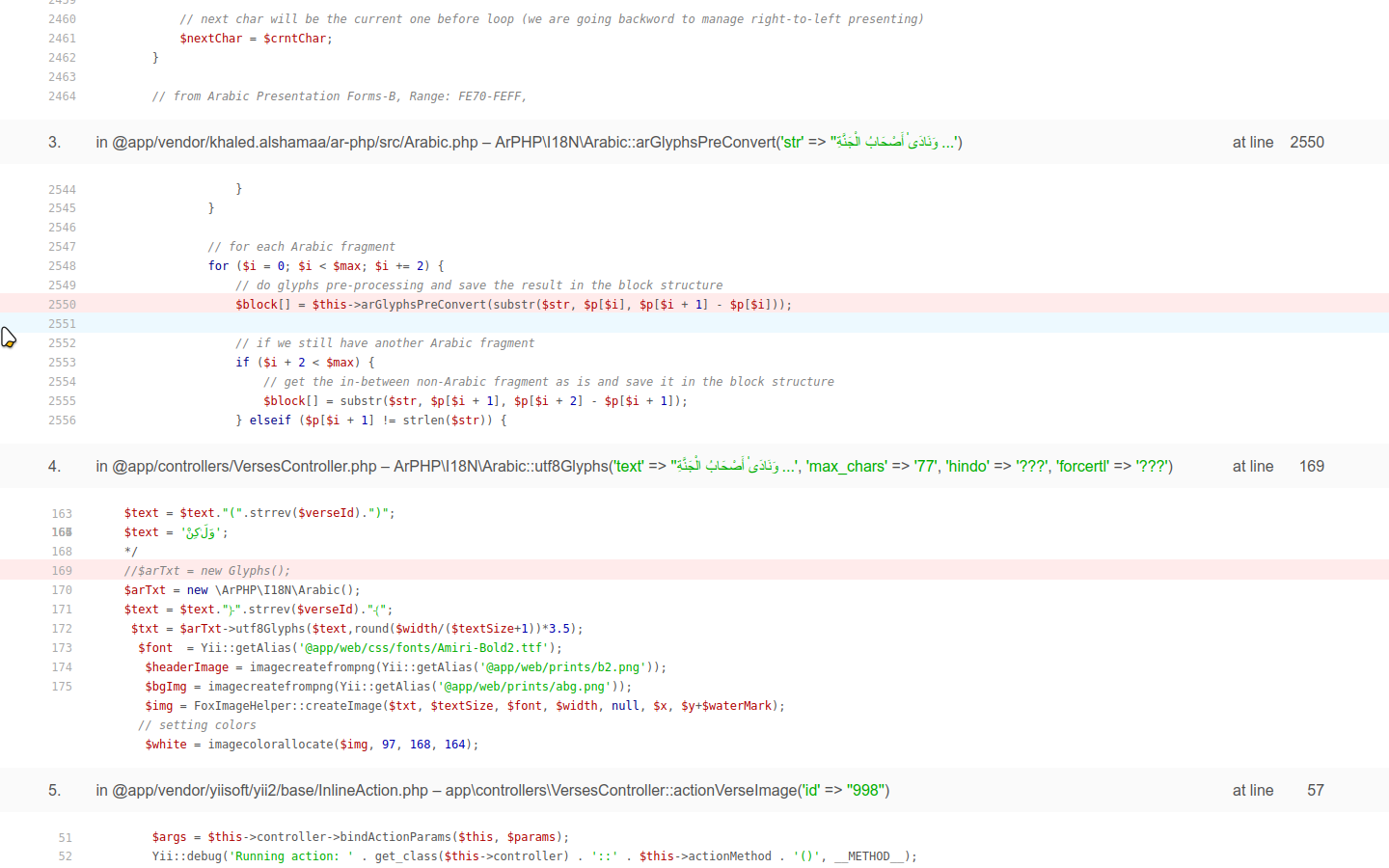
Task: Click '$bgImg = imagecreatefrompng' line
Action: pyautogui.click(x=389, y=687)
